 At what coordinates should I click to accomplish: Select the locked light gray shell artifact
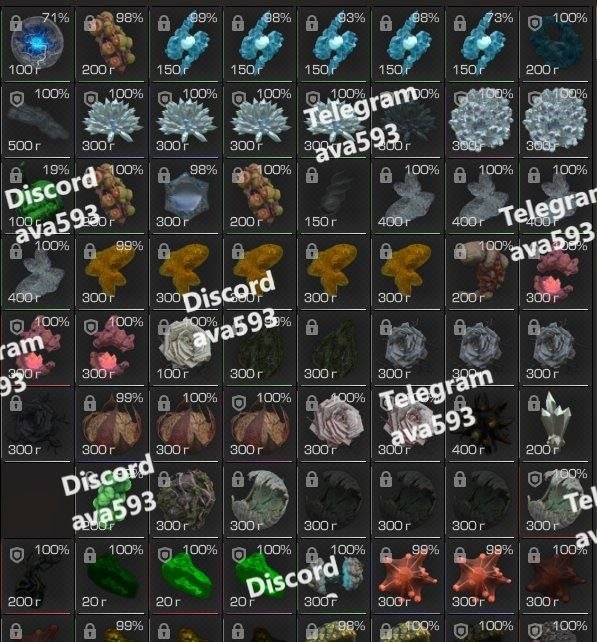(259, 501)
